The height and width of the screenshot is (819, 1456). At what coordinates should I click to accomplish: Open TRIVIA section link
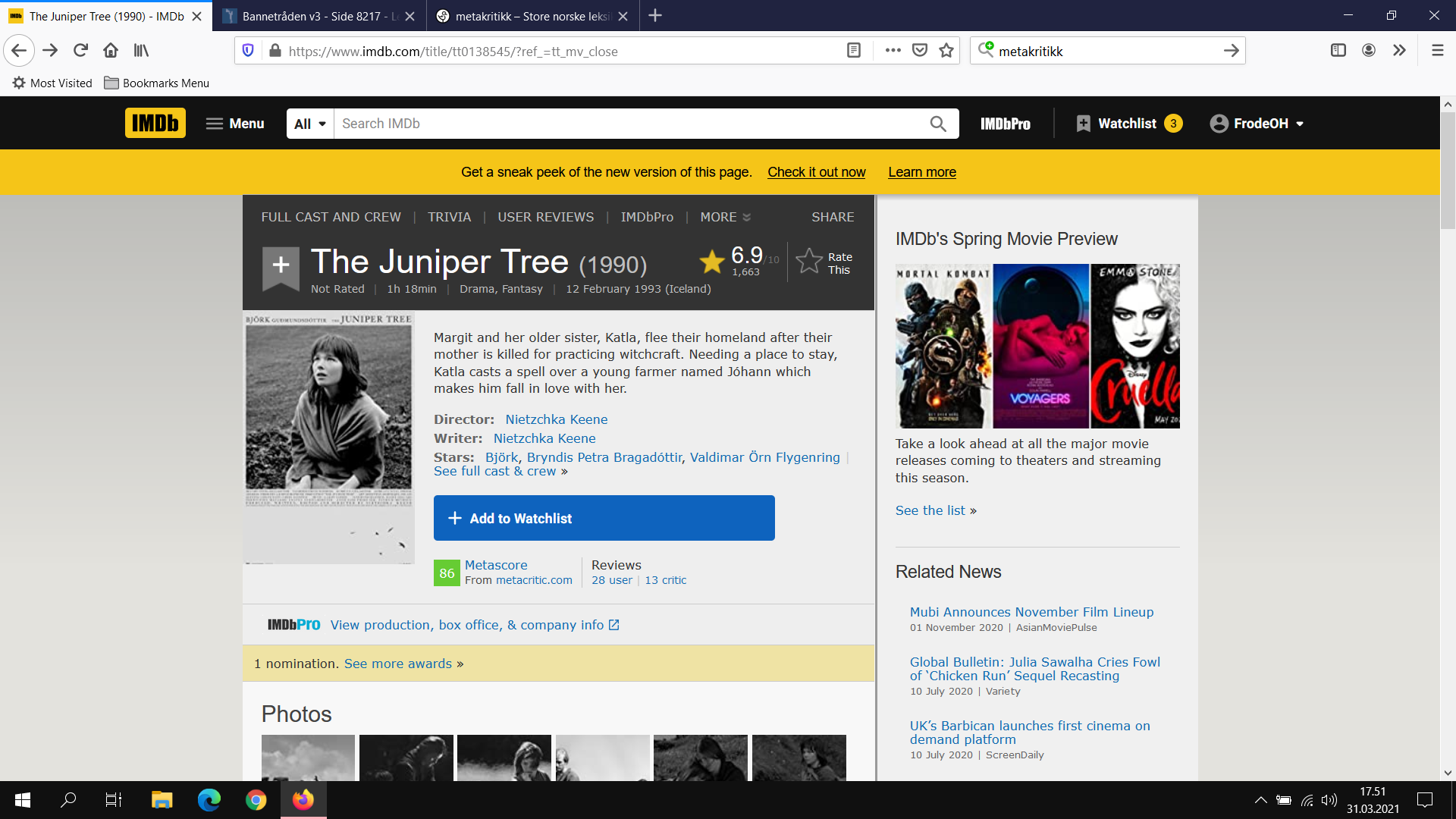449,217
